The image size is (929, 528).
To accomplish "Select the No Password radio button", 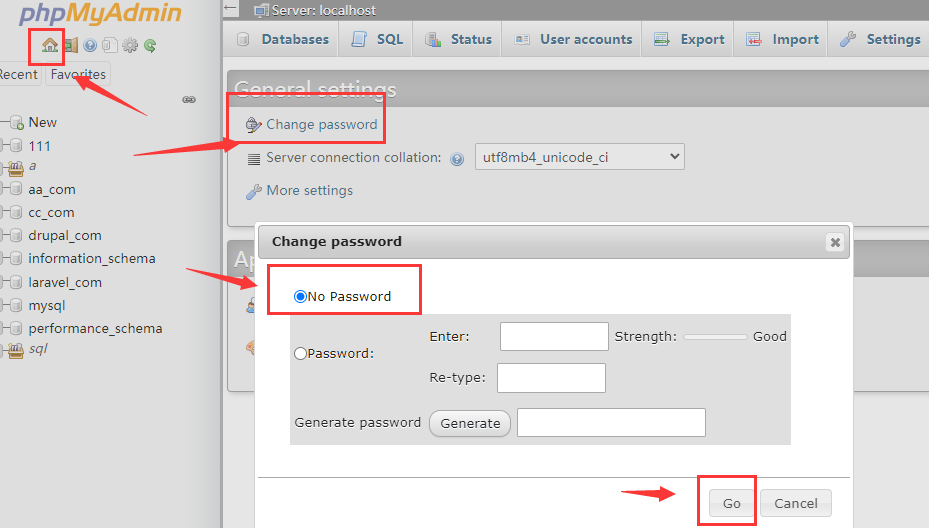I will pyautogui.click(x=300, y=297).
